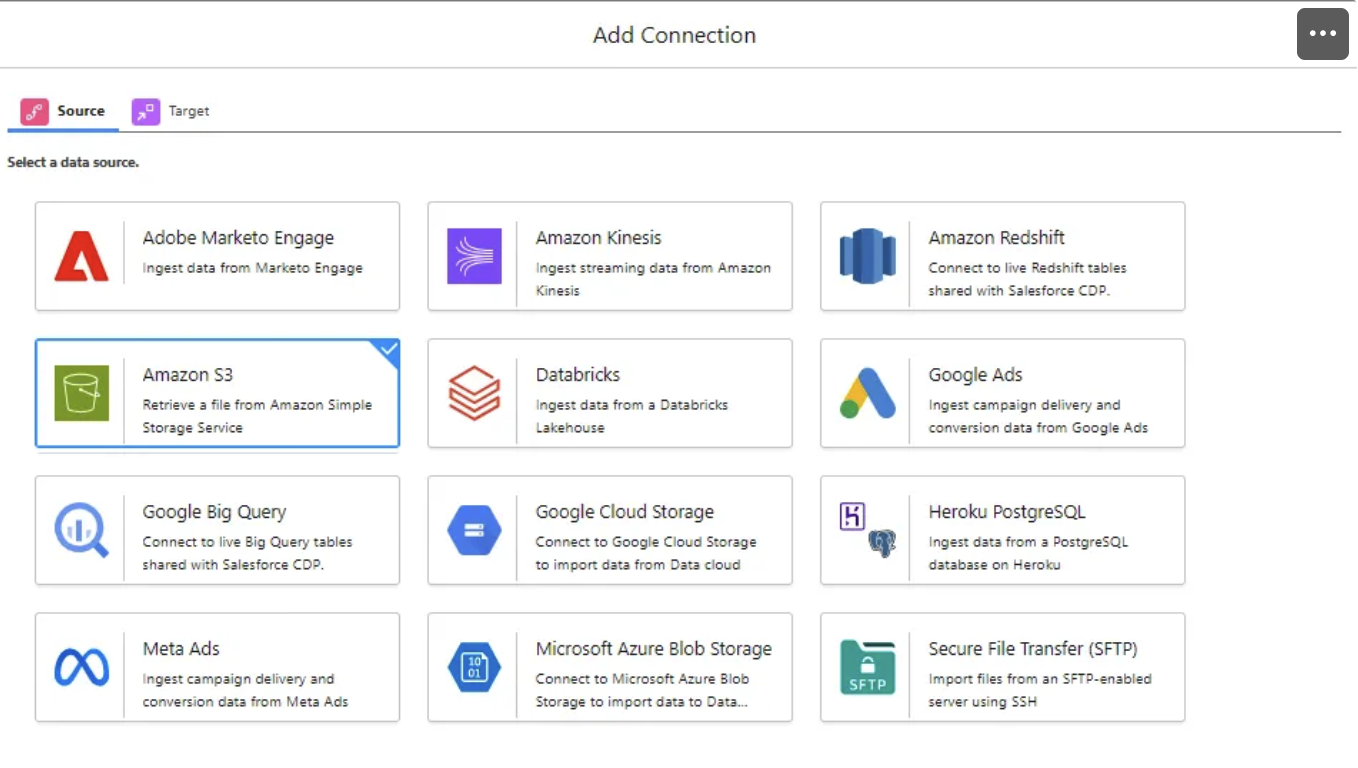Pick the Secure File Transfer (SFTP) tile
Screen dimensions: 1358x768
[1002, 666]
